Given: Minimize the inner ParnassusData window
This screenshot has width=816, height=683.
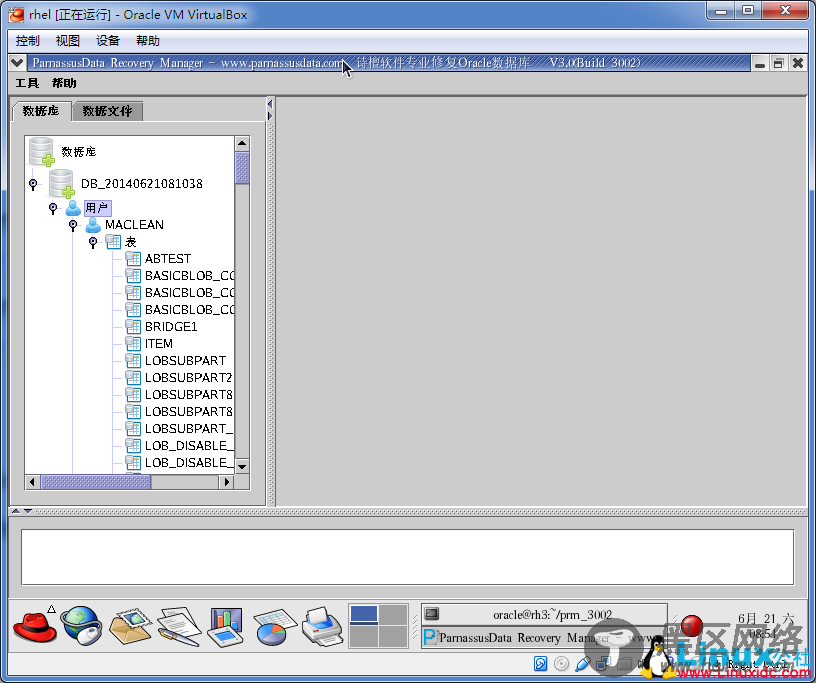Looking at the screenshot, I should click(x=760, y=64).
